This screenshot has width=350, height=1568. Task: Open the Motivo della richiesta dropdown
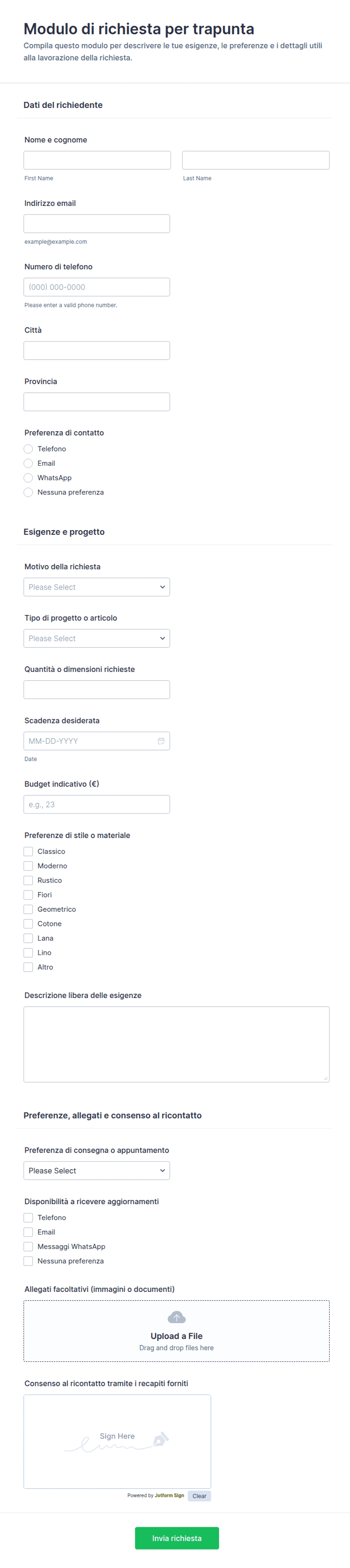click(x=97, y=587)
